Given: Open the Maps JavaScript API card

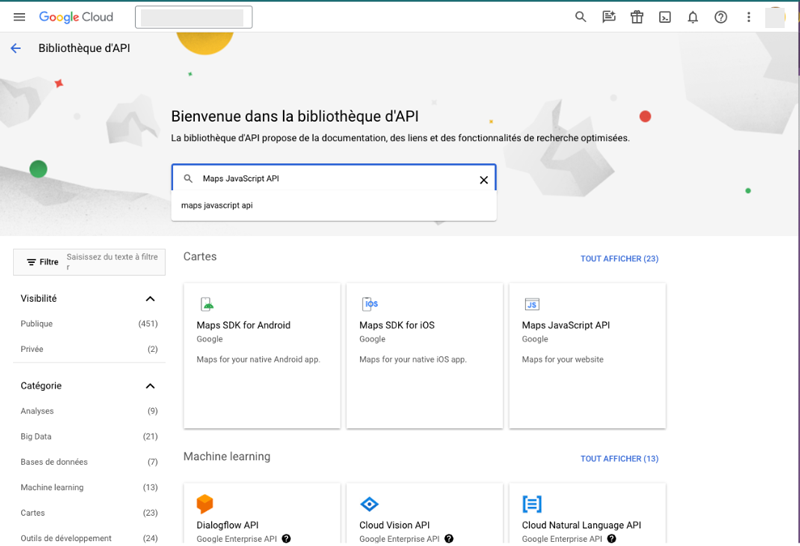Looking at the screenshot, I should [587, 356].
